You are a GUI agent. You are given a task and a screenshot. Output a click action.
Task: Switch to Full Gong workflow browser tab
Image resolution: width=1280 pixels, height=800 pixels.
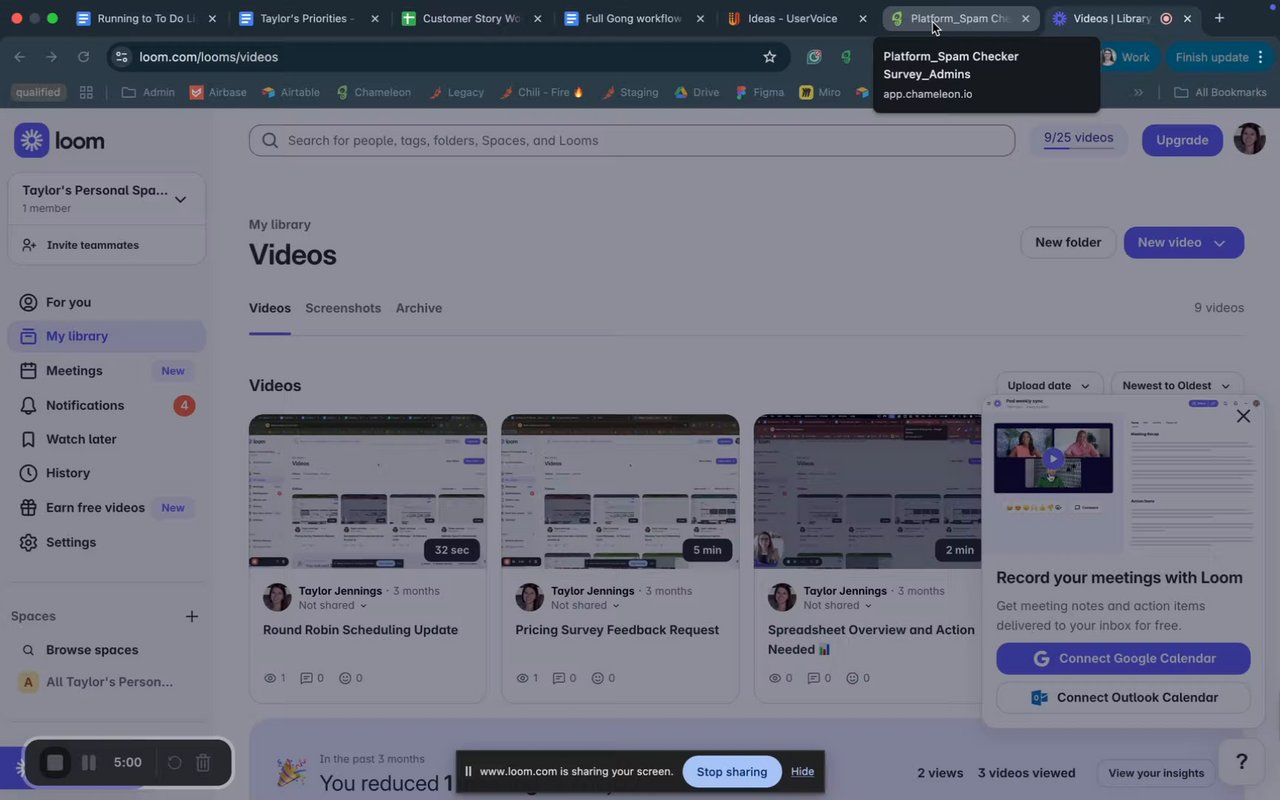pyautogui.click(x=634, y=18)
